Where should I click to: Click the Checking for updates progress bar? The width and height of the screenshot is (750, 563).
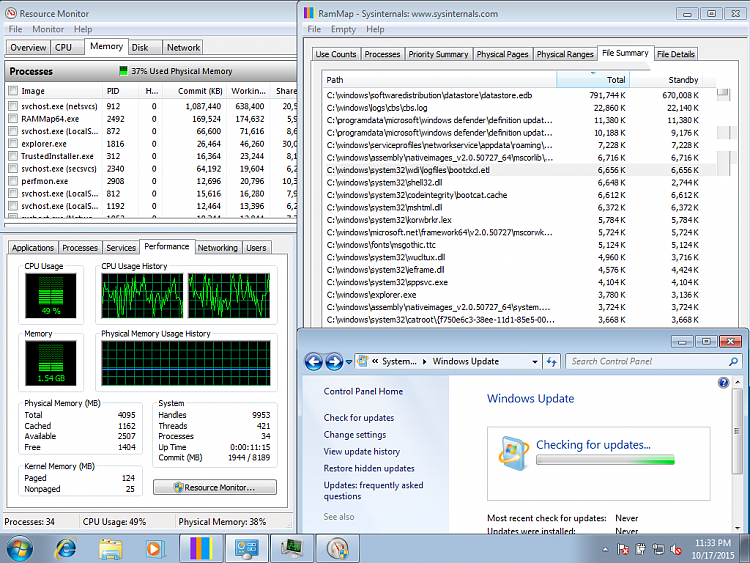[x=605, y=460]
